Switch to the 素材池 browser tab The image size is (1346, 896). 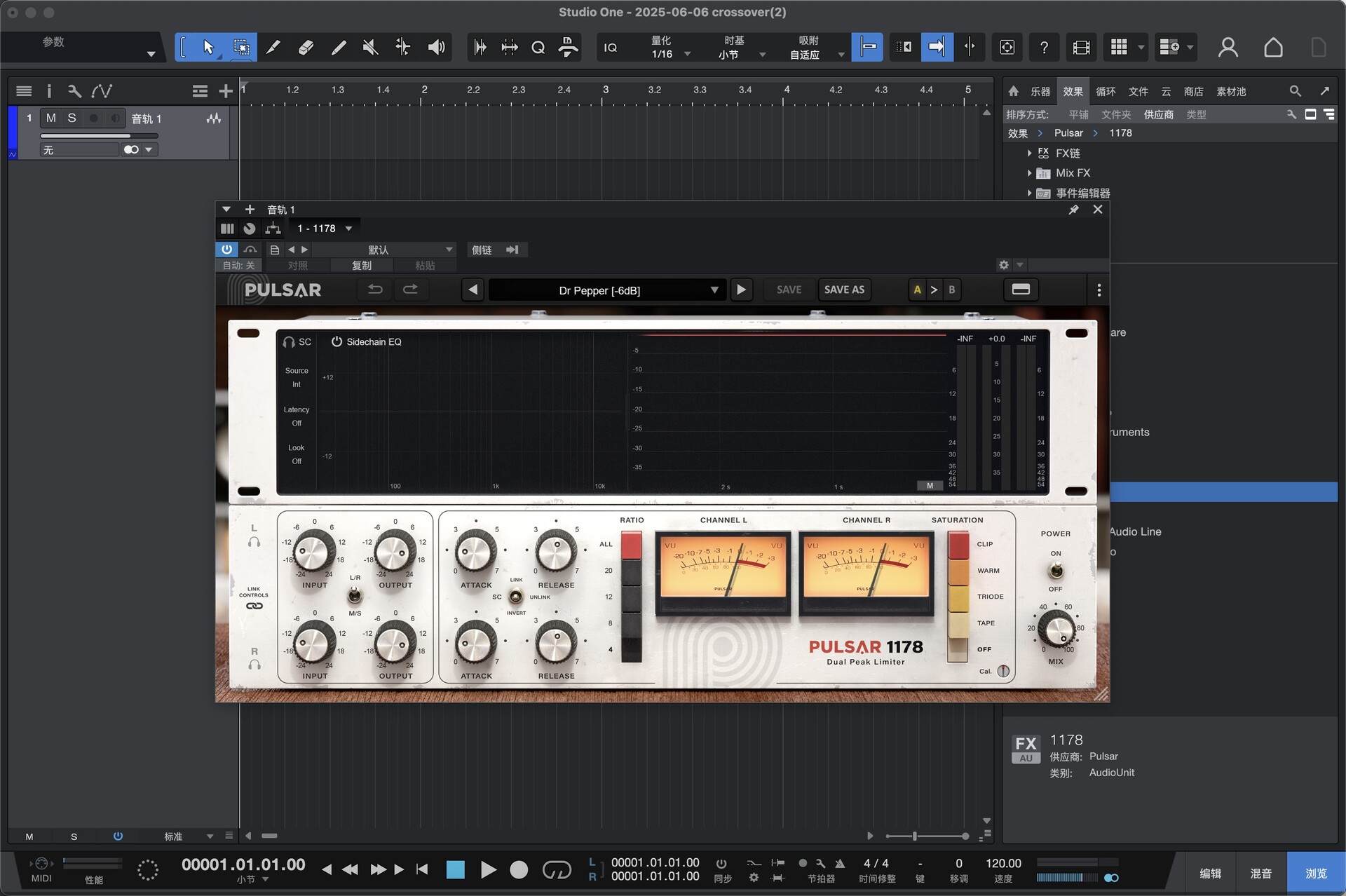(x=1231, y=91)
